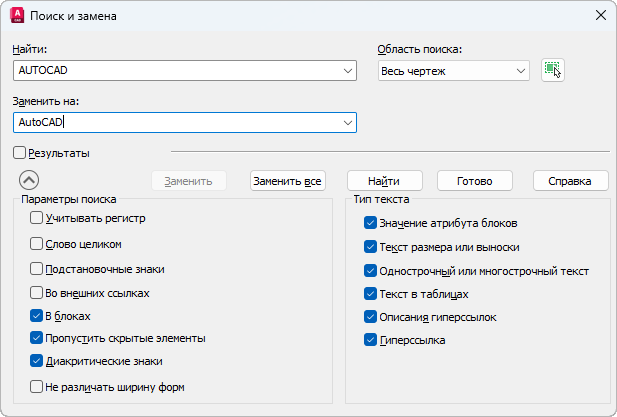
Task: Enable Во внешних ссылках search option
Action: click(37, 294)
